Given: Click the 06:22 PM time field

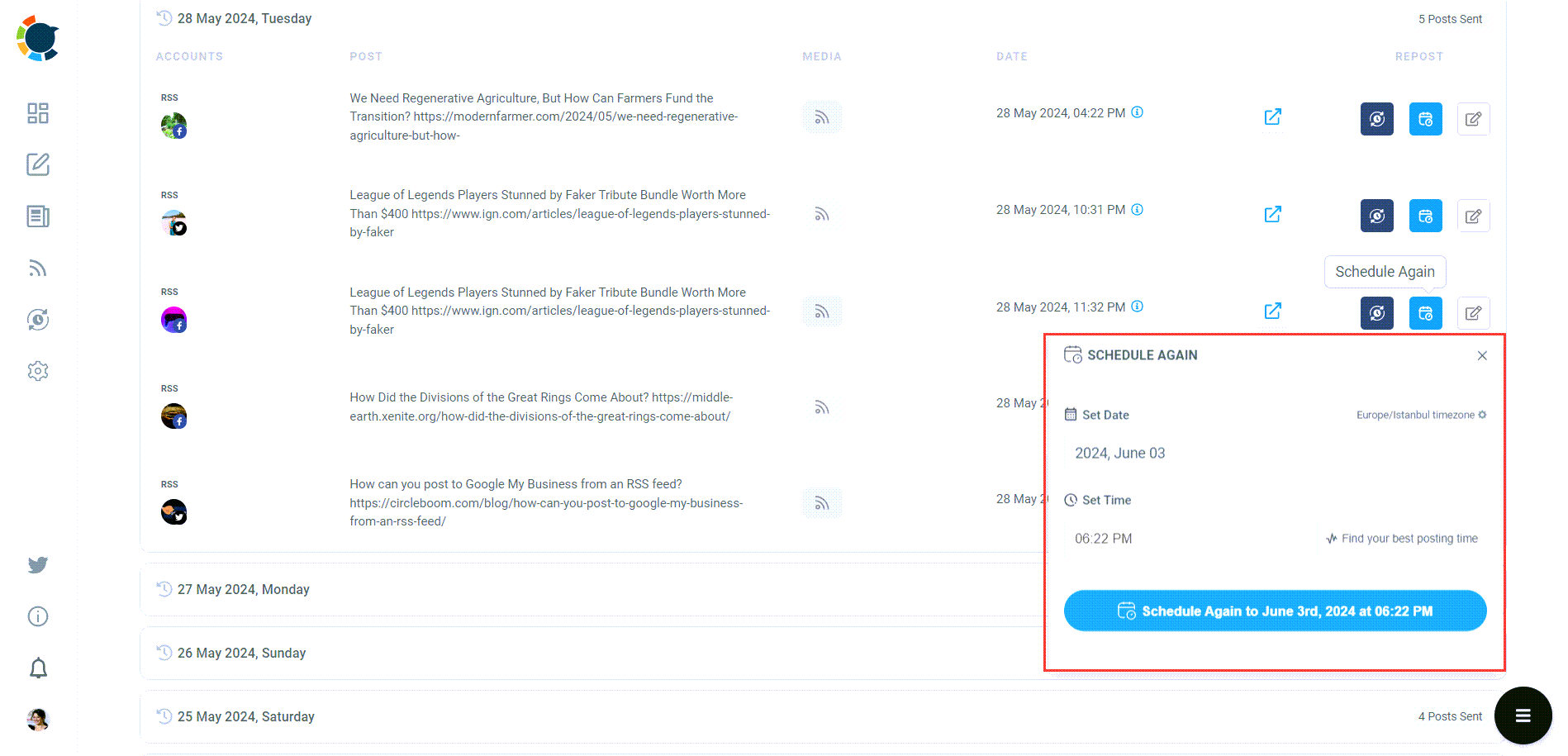Looking at the screenshot, I should click(x=1104, y=539).
